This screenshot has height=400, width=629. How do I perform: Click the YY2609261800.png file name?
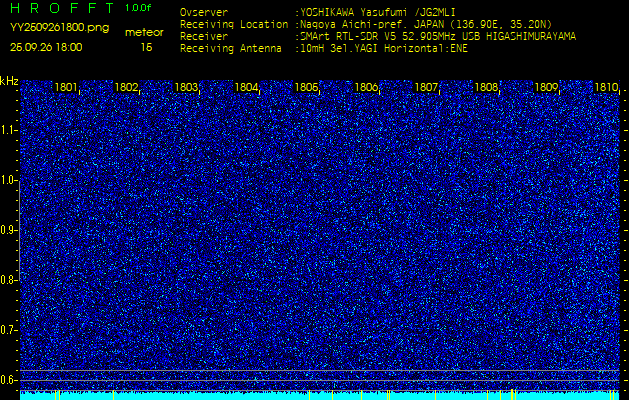coord(60,27)
